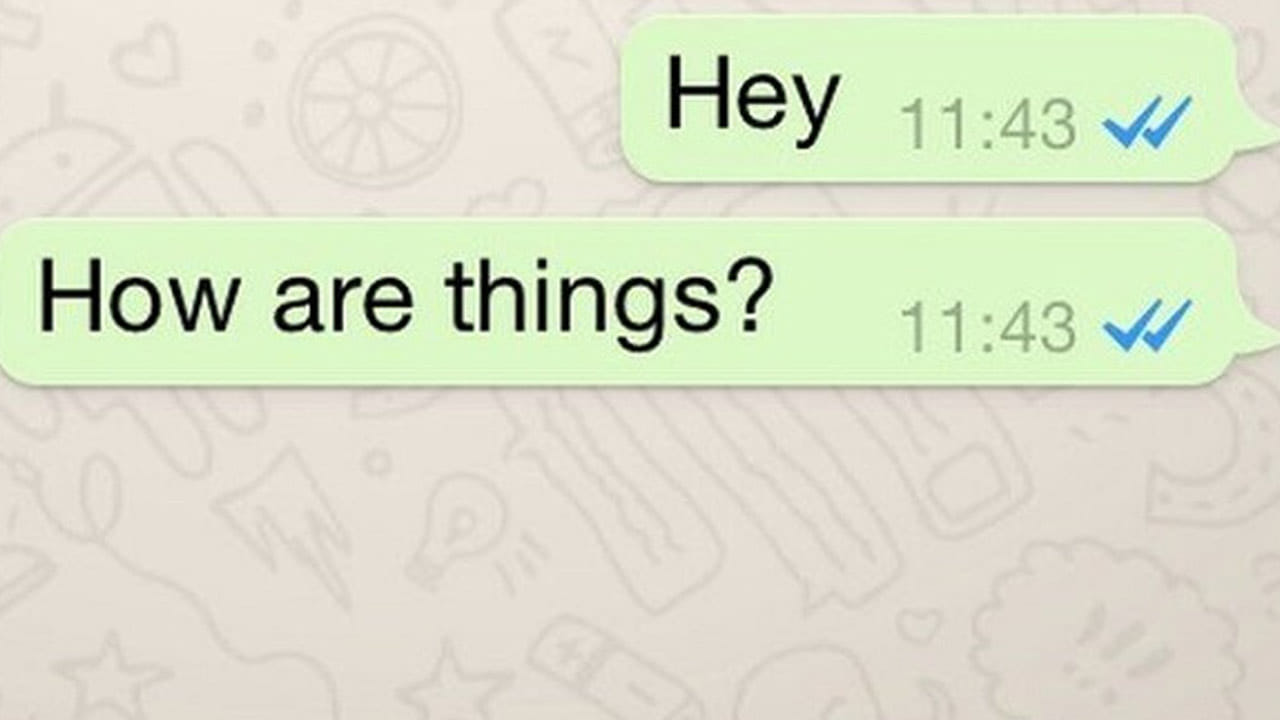Tap the blue double-check beside How are things?
Screen dimensions: 1280x720
[x=1147, y=326]
